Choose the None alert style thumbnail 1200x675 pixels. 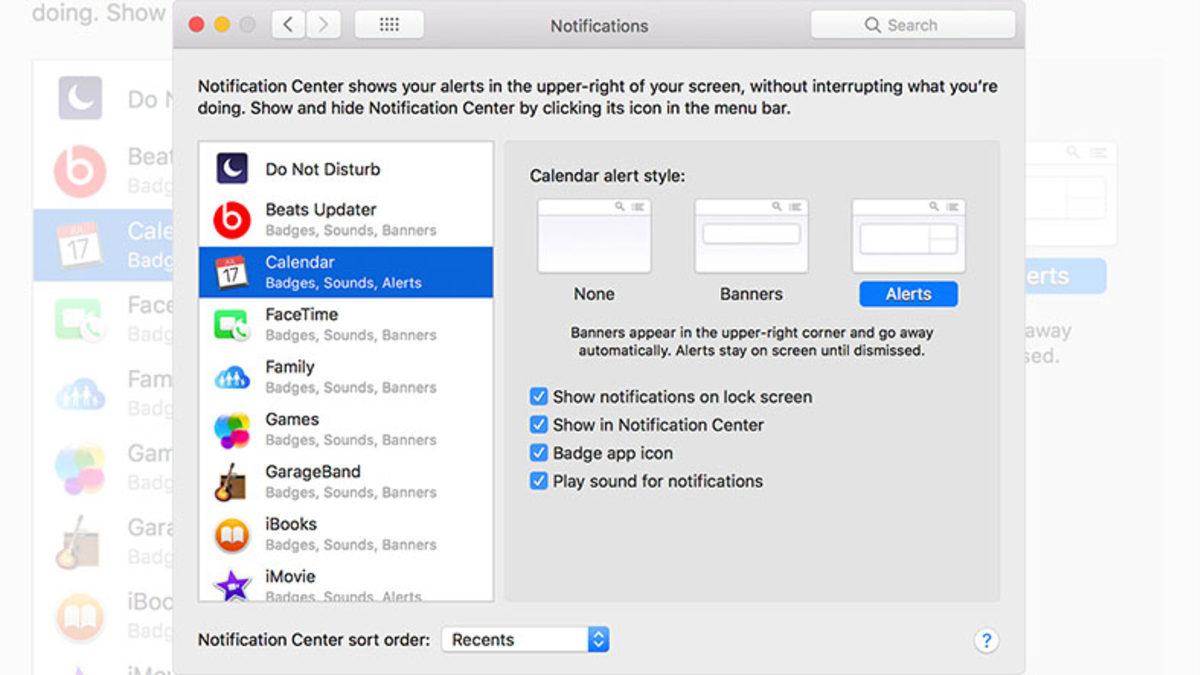(594, 237)
